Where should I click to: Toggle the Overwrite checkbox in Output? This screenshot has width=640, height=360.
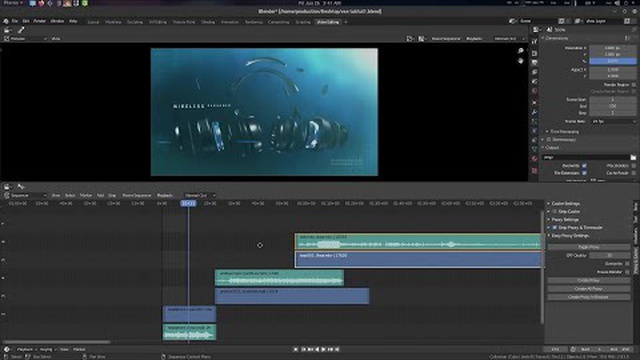coord(584,166)
